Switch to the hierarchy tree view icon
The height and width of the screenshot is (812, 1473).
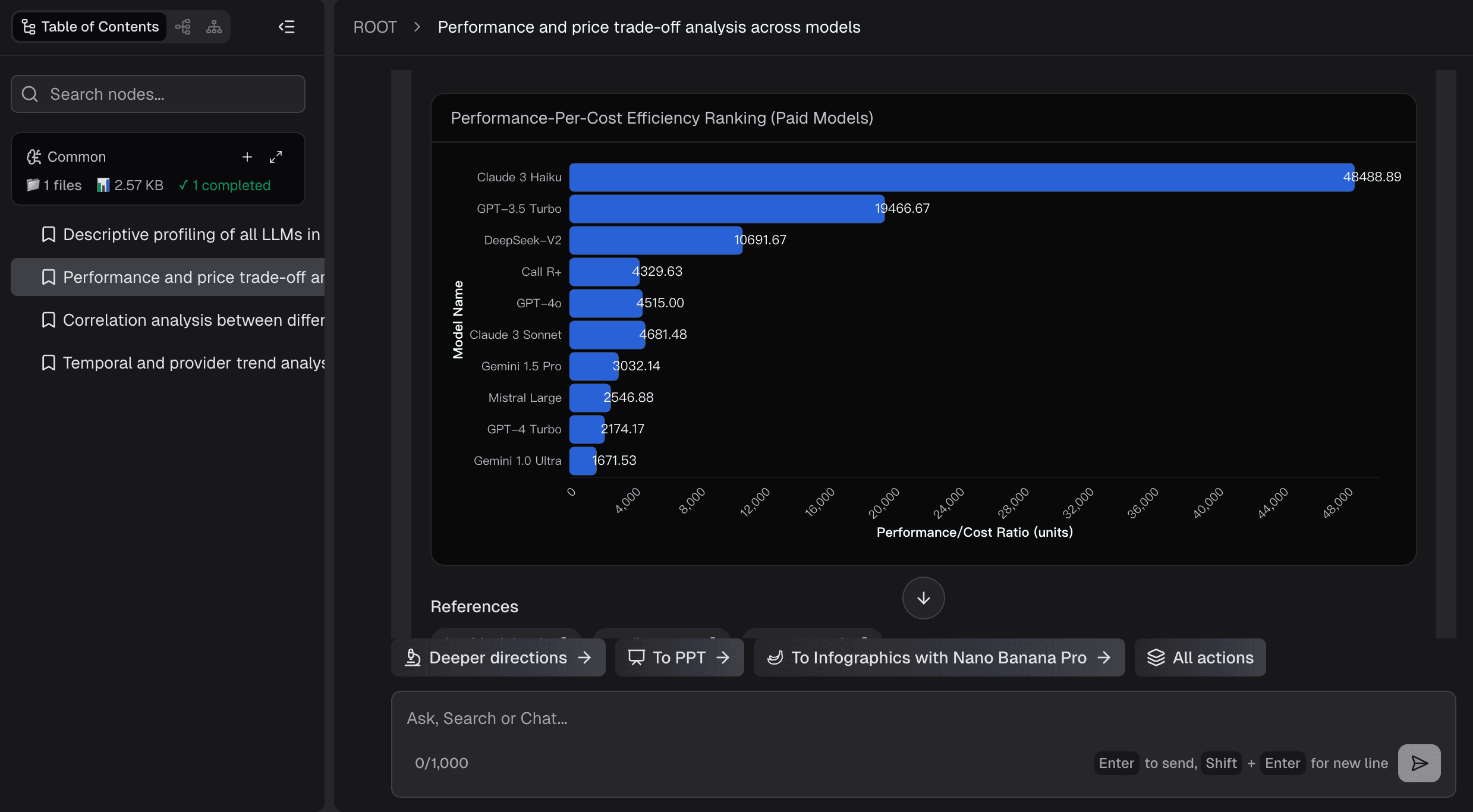[x=214, y=27]
